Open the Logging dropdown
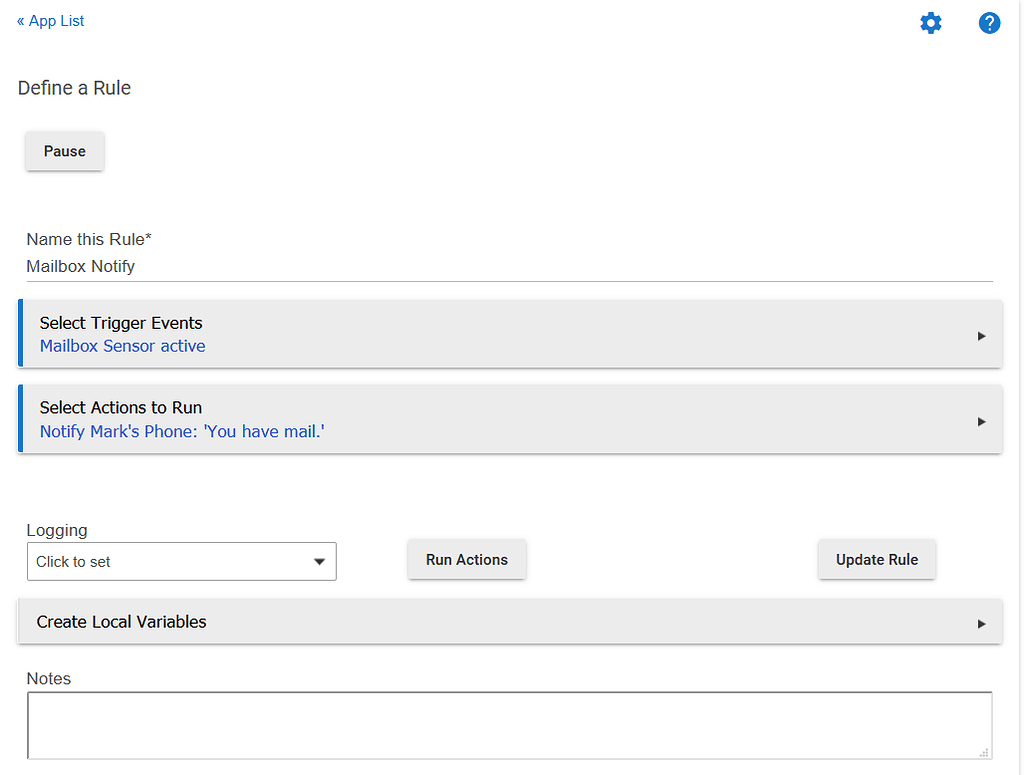The height and width of the screenshot is (775, 1024). tap(181, 561)
